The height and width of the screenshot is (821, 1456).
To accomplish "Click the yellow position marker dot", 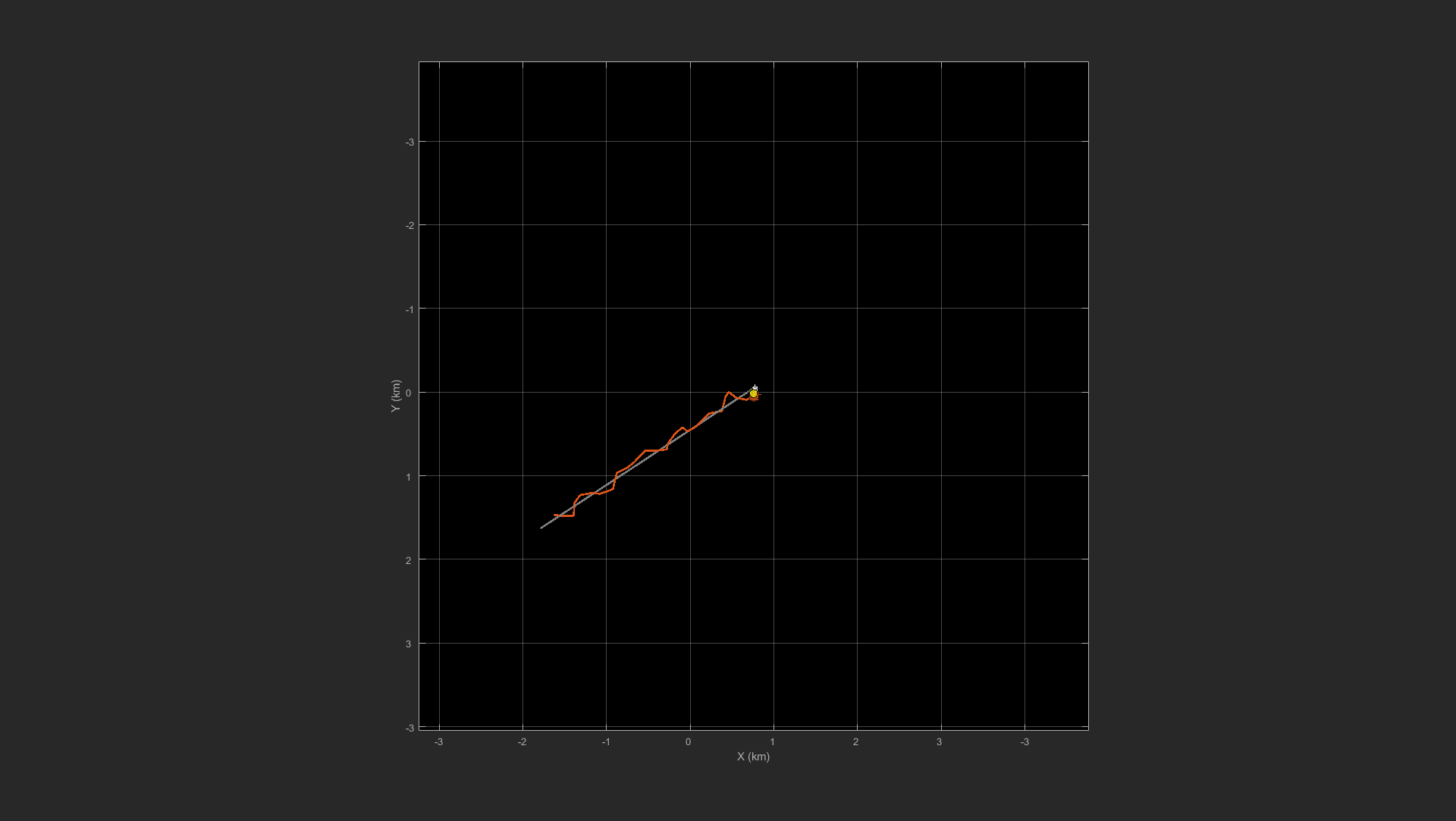I will [753, 393].
